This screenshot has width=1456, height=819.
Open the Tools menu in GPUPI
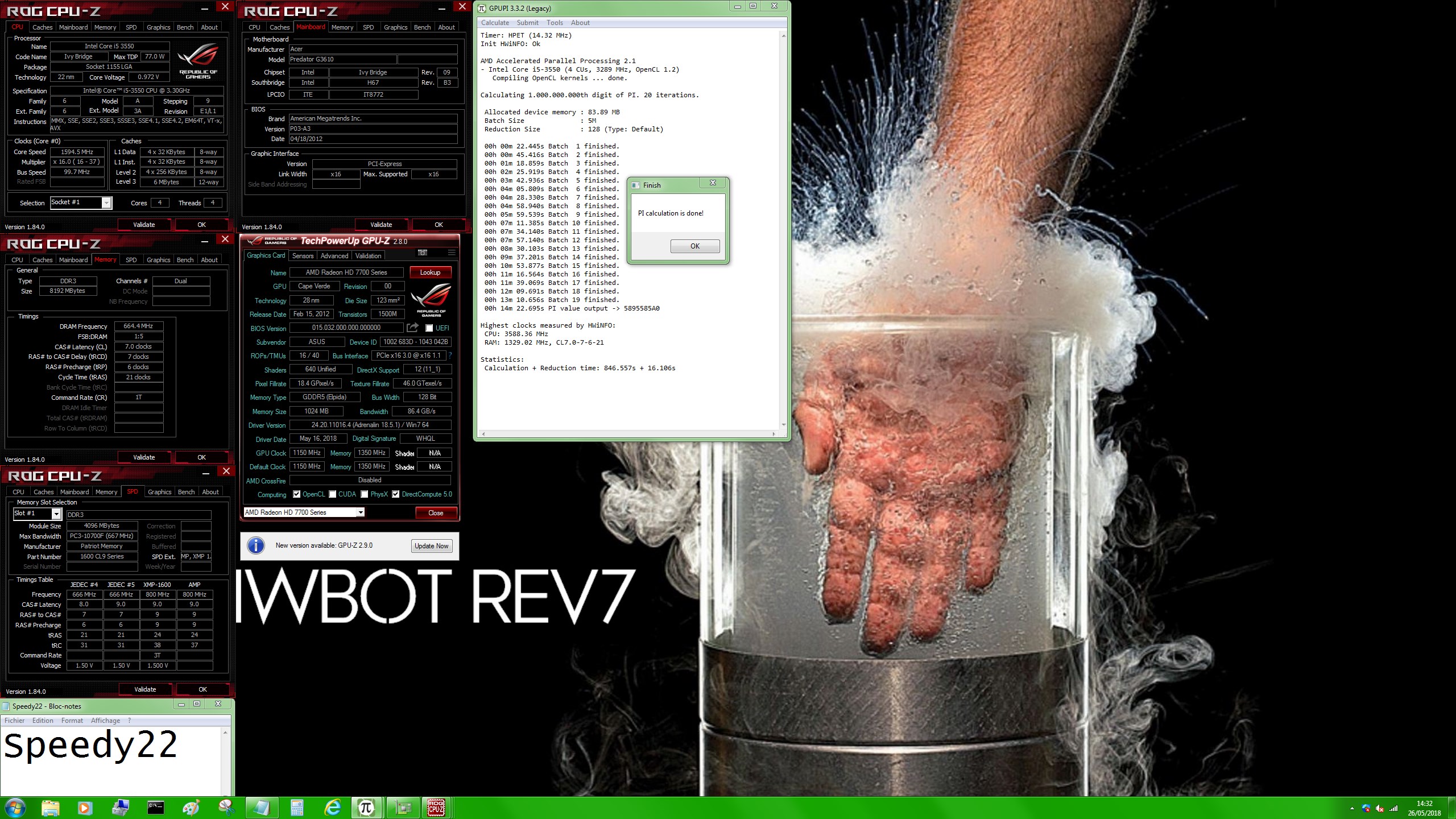(555, 23)
